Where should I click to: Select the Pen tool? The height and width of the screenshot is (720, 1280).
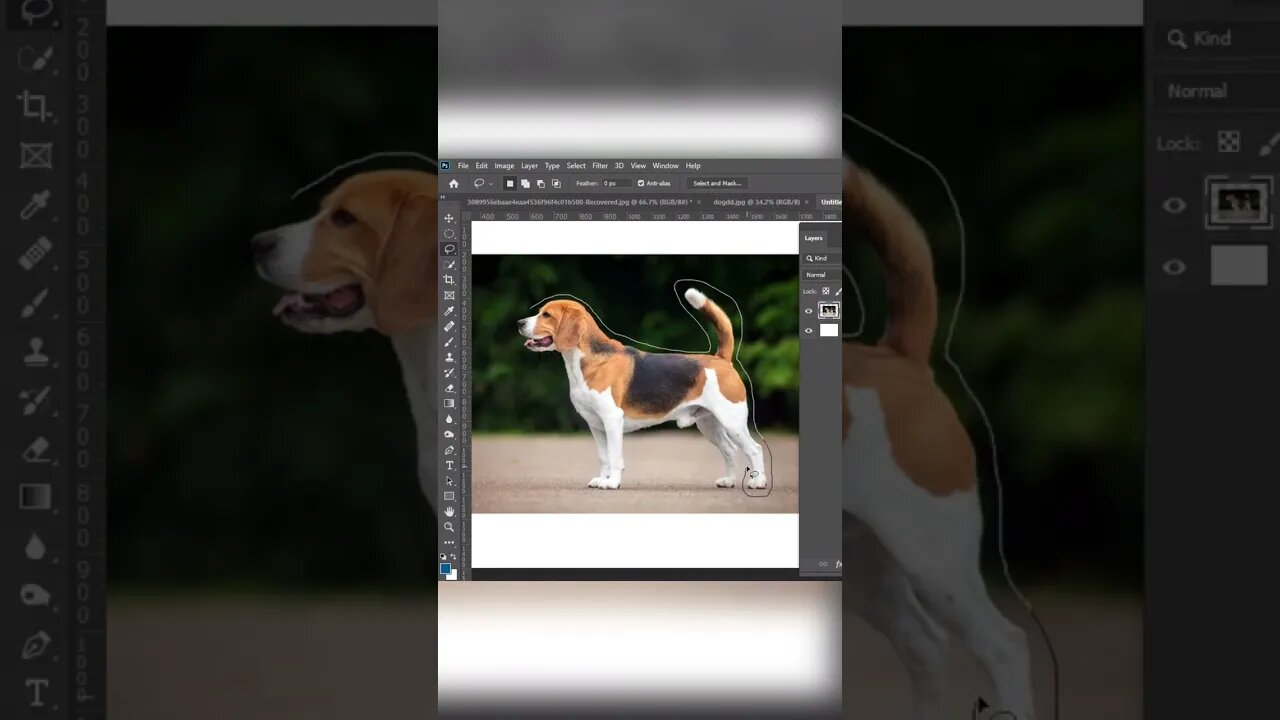click(x=449, y=450)
